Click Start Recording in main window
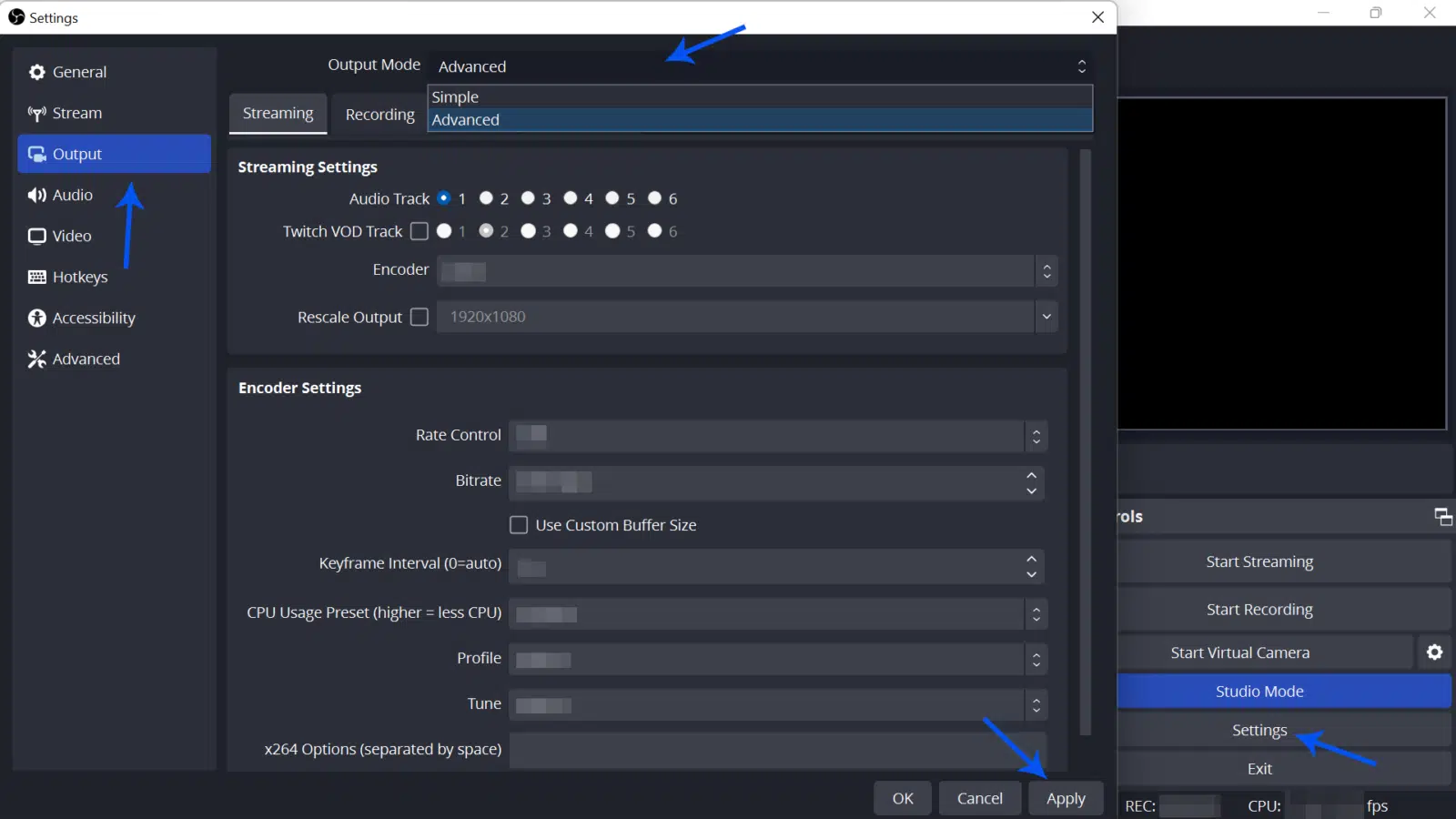The image size is (1456, 819). pyautogui.click(x=1284, y=610)
